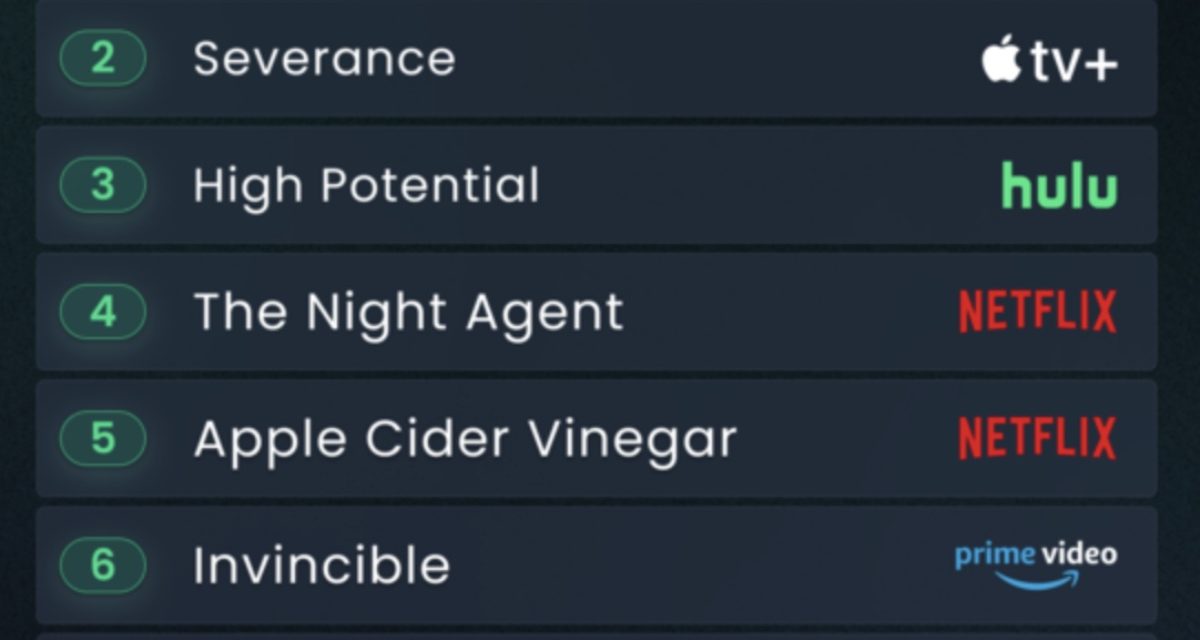Click the rank 4 number badge
1200x640 pixels.
point(103,312)
